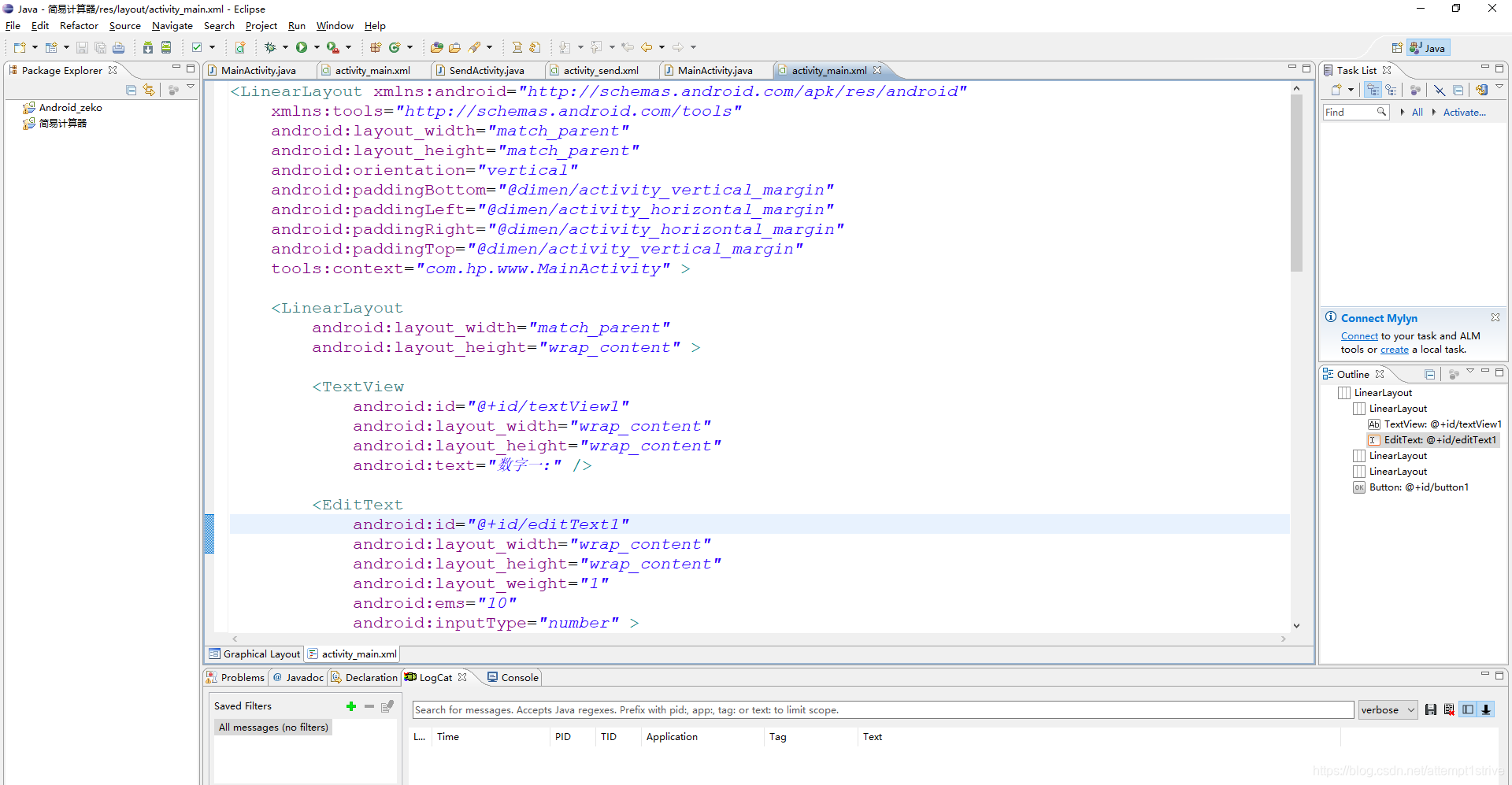
Task: Click the New Android XML file icon
Action: [x=240, y=47]
